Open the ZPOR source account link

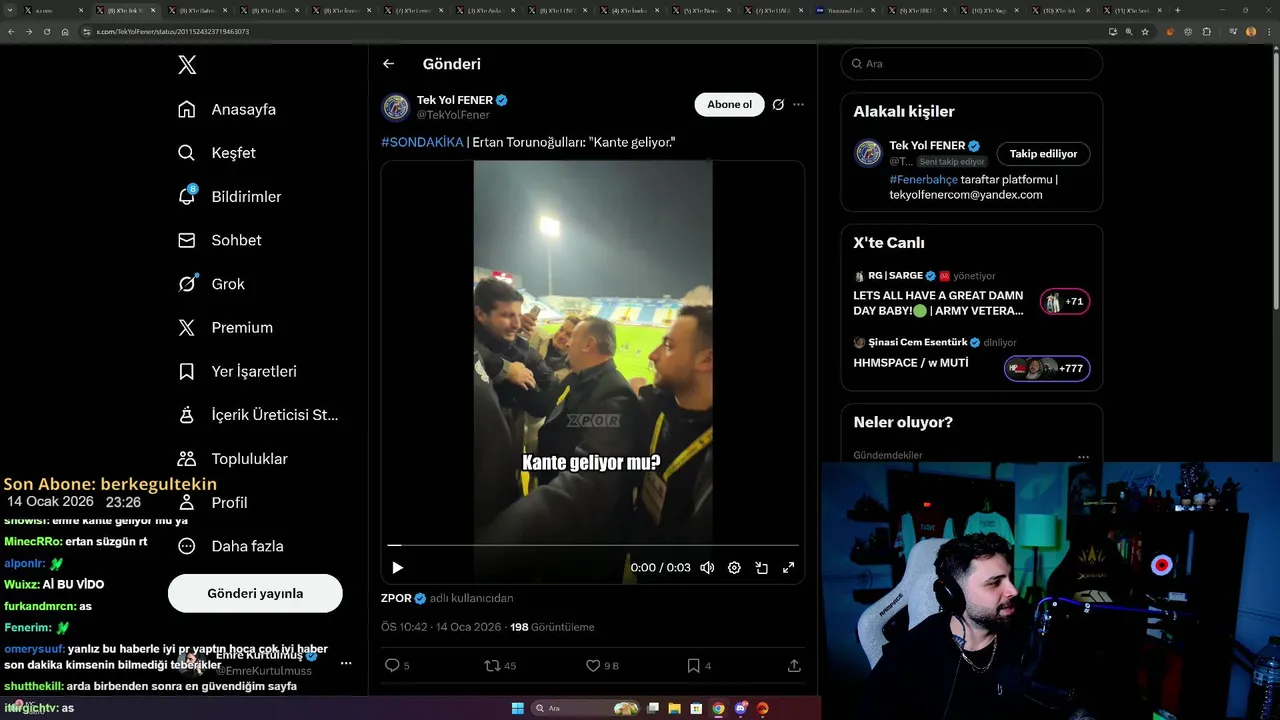point(396,598)
